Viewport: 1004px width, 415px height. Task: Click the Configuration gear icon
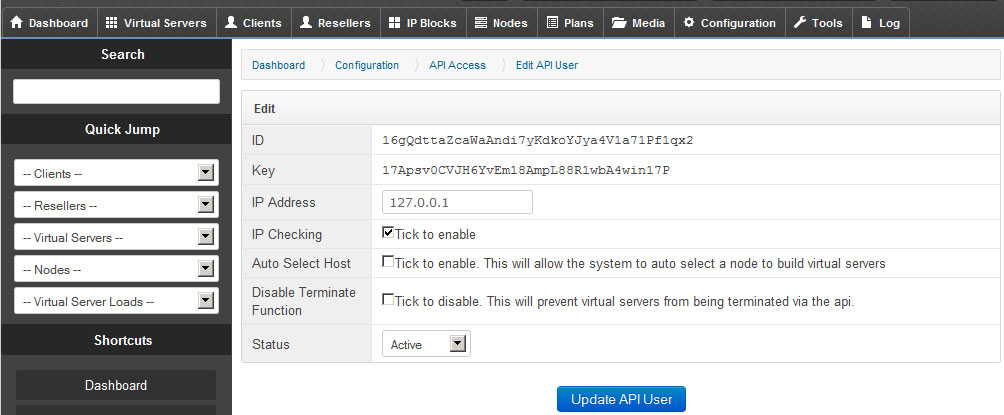pyautogui.click(x=689, y=23)
